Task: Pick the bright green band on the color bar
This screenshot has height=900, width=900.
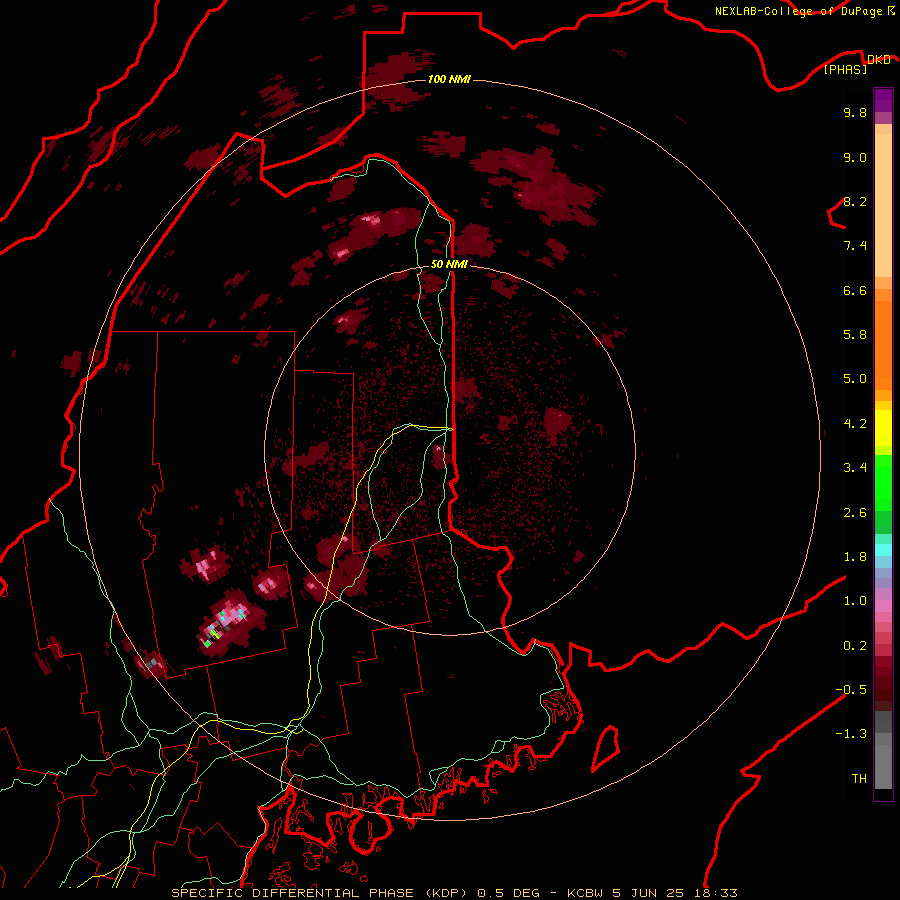Action: click(883, 482)
